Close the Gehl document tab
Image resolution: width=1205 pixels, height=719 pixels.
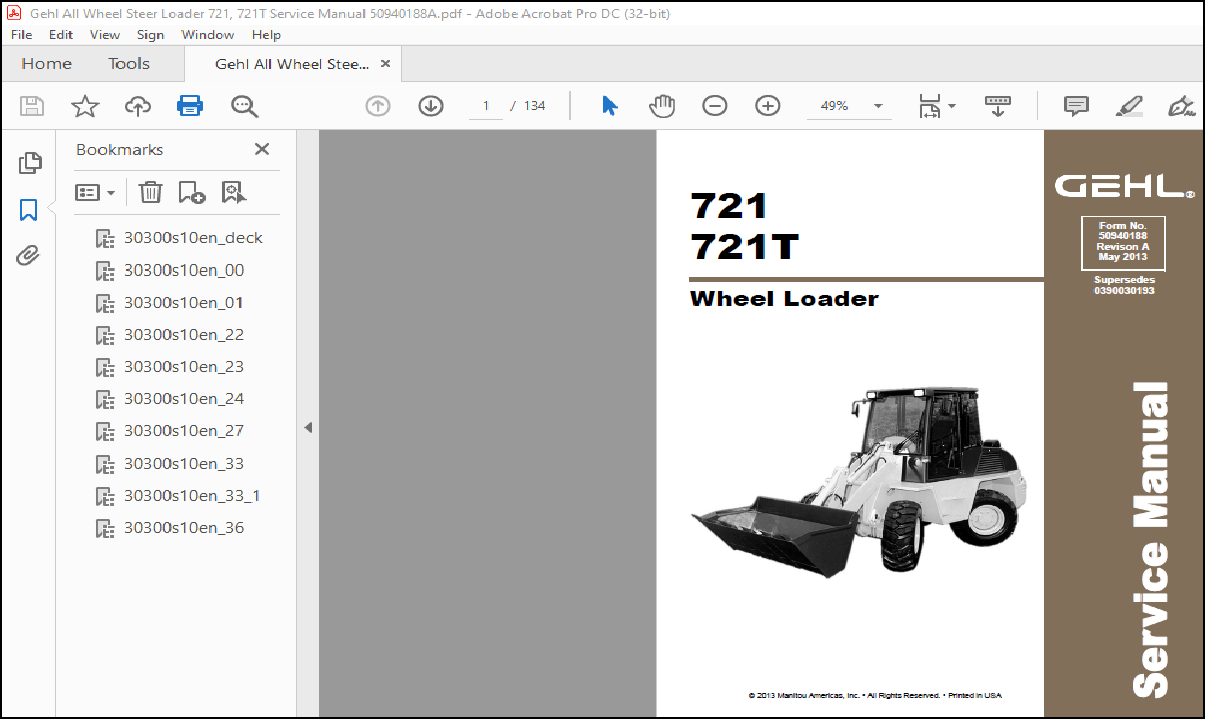coord(386,64)
